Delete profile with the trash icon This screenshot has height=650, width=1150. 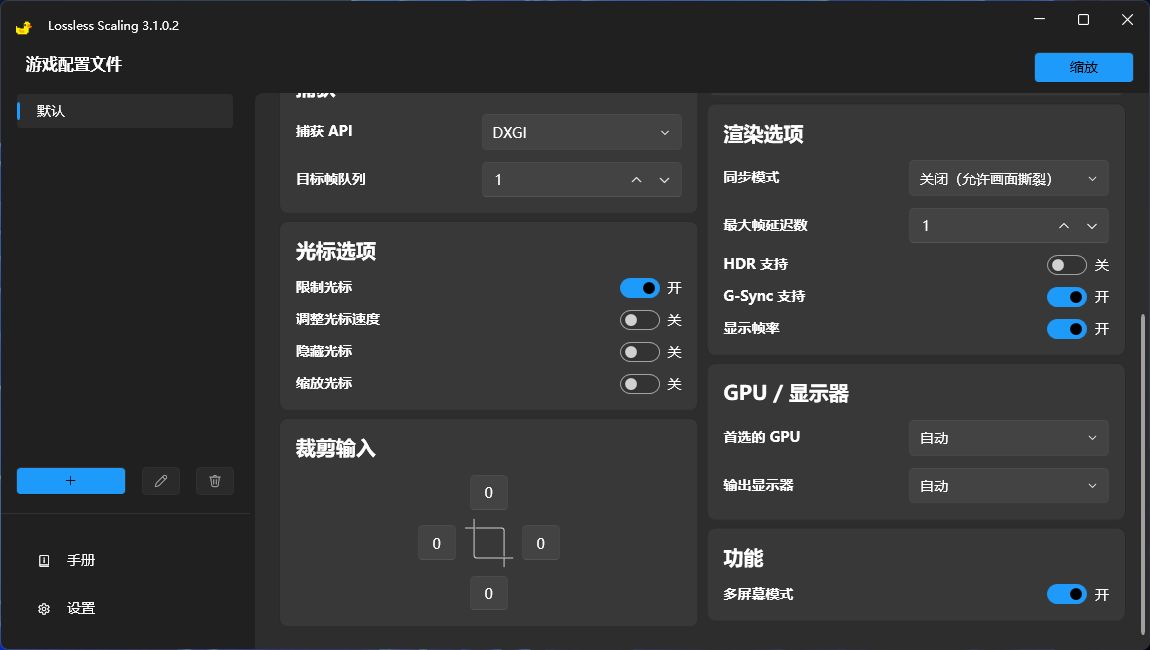click(215, 481)
